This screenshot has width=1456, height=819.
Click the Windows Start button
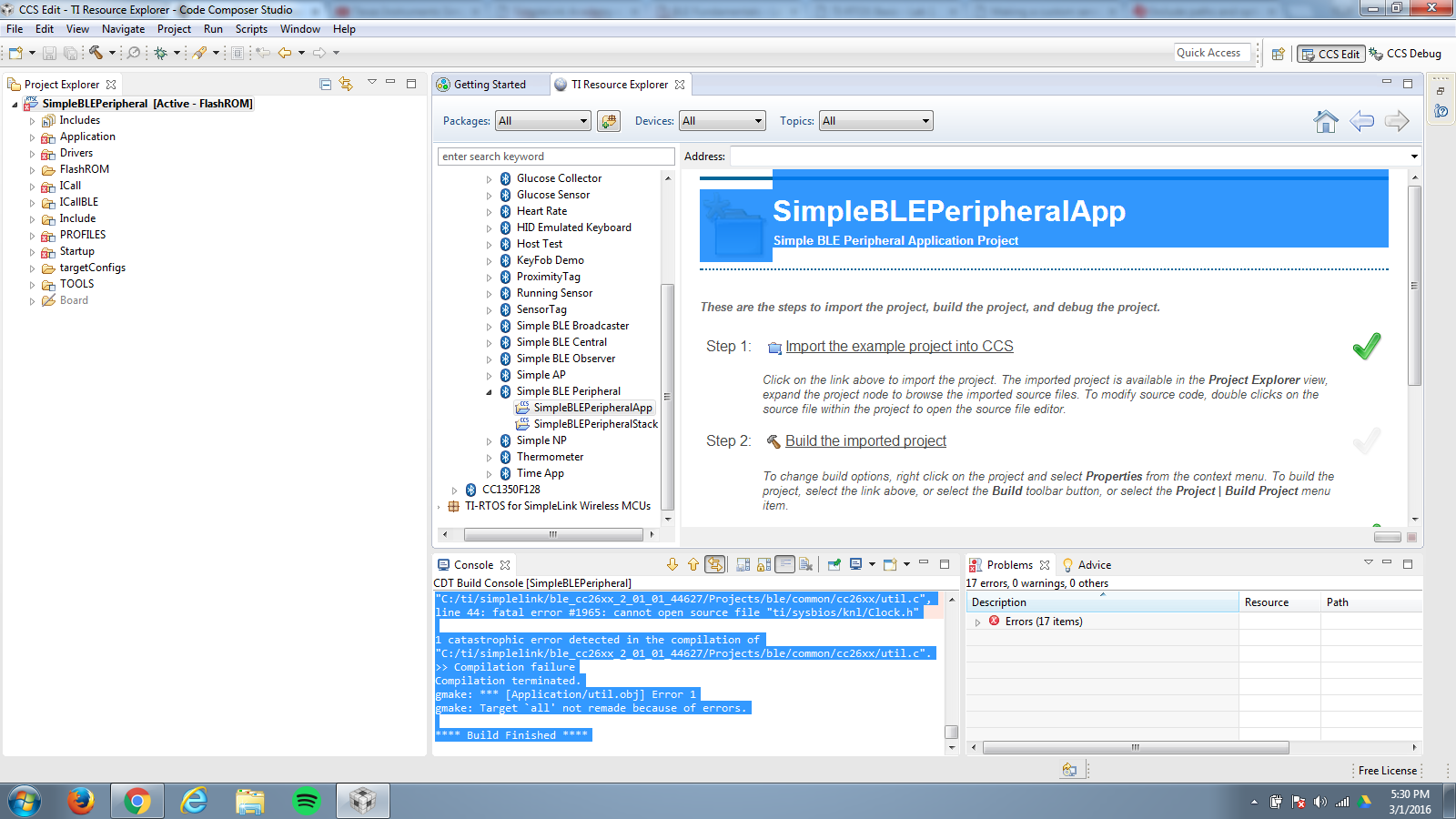25,801
